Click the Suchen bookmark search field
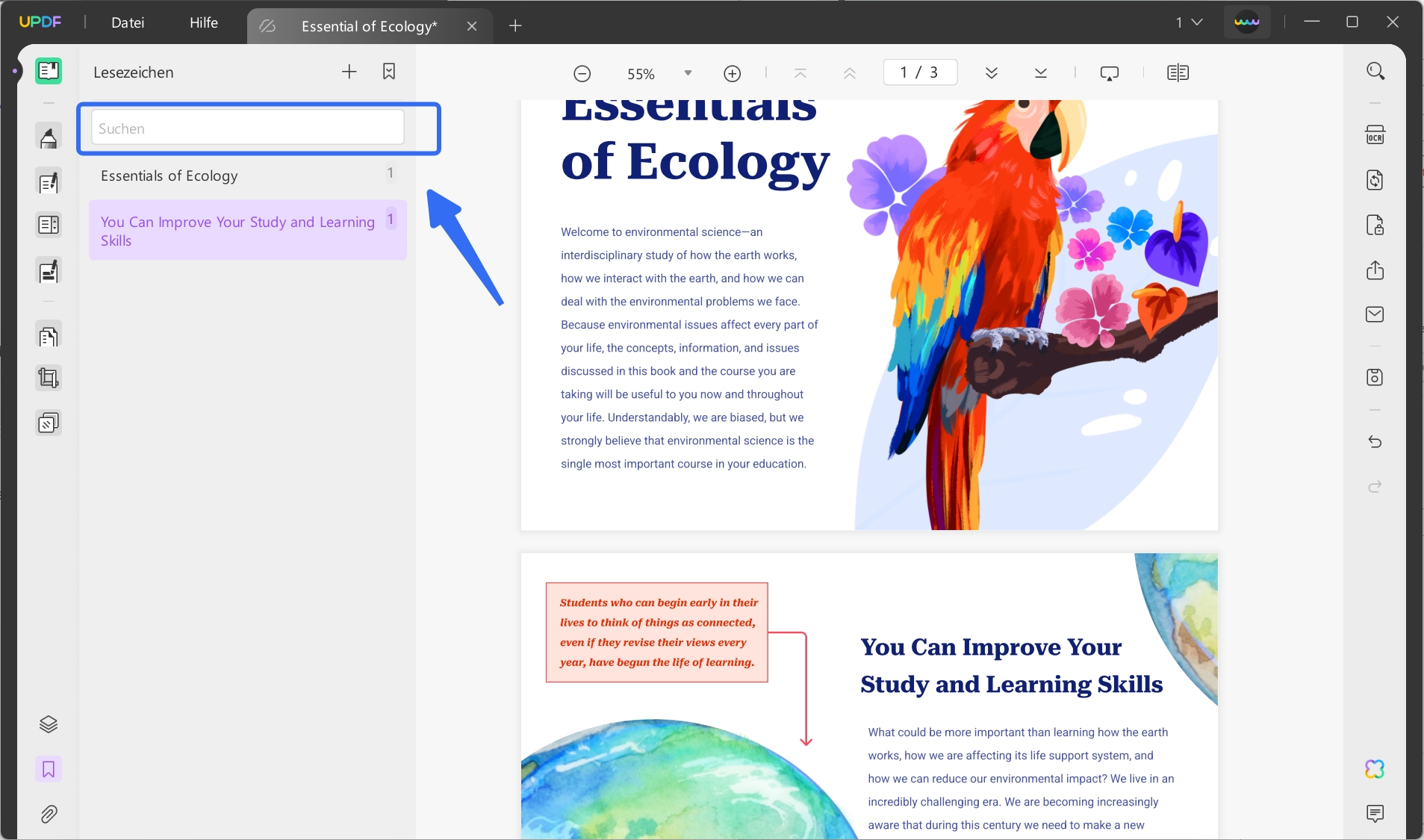1424x840 pixels. 248,128
